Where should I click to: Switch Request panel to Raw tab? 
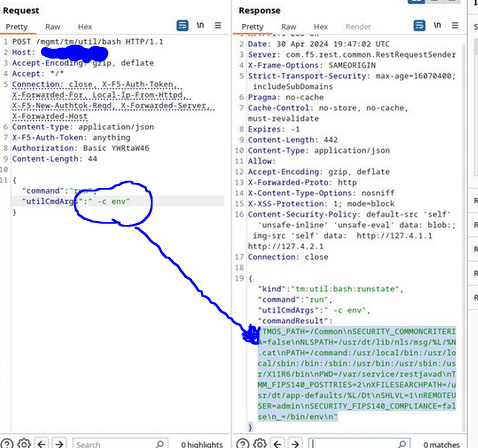click(x=53, y=27)
